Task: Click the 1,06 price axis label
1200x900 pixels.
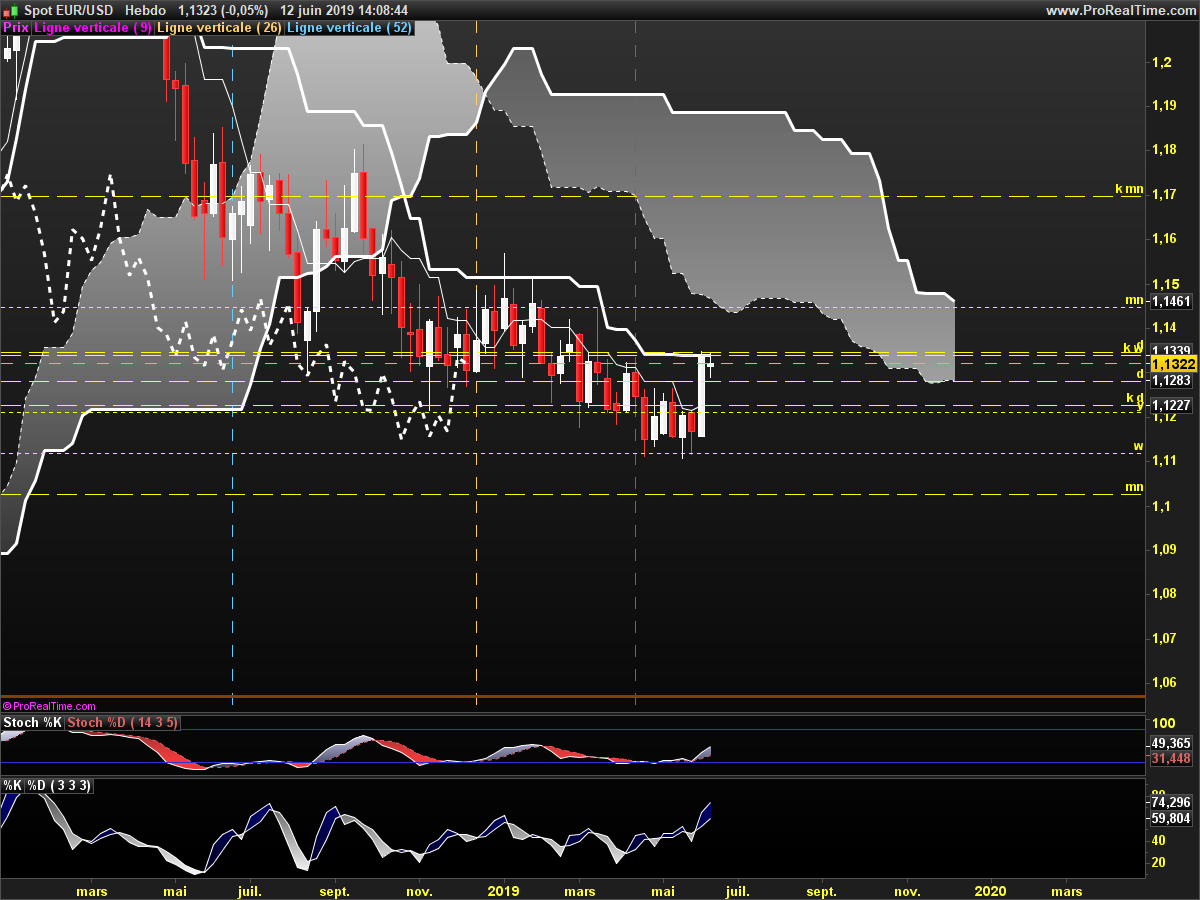Action: click(1164, 683)
